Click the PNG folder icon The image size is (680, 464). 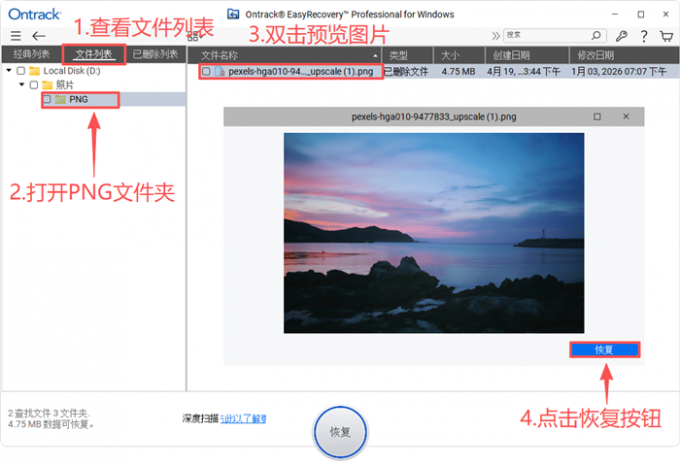pos(60,100)
